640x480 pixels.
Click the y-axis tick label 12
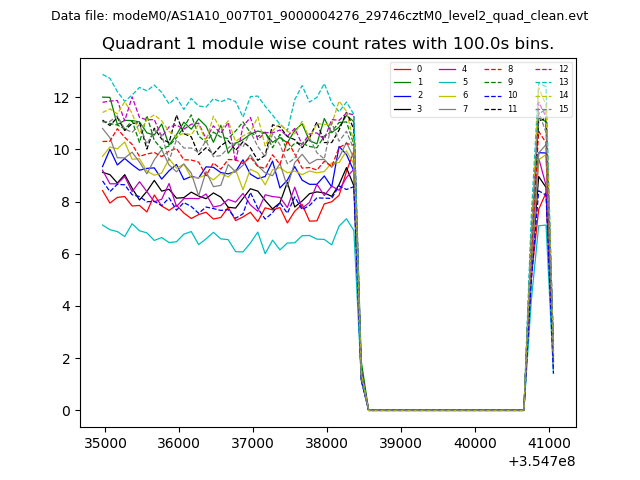click(62, 98)
